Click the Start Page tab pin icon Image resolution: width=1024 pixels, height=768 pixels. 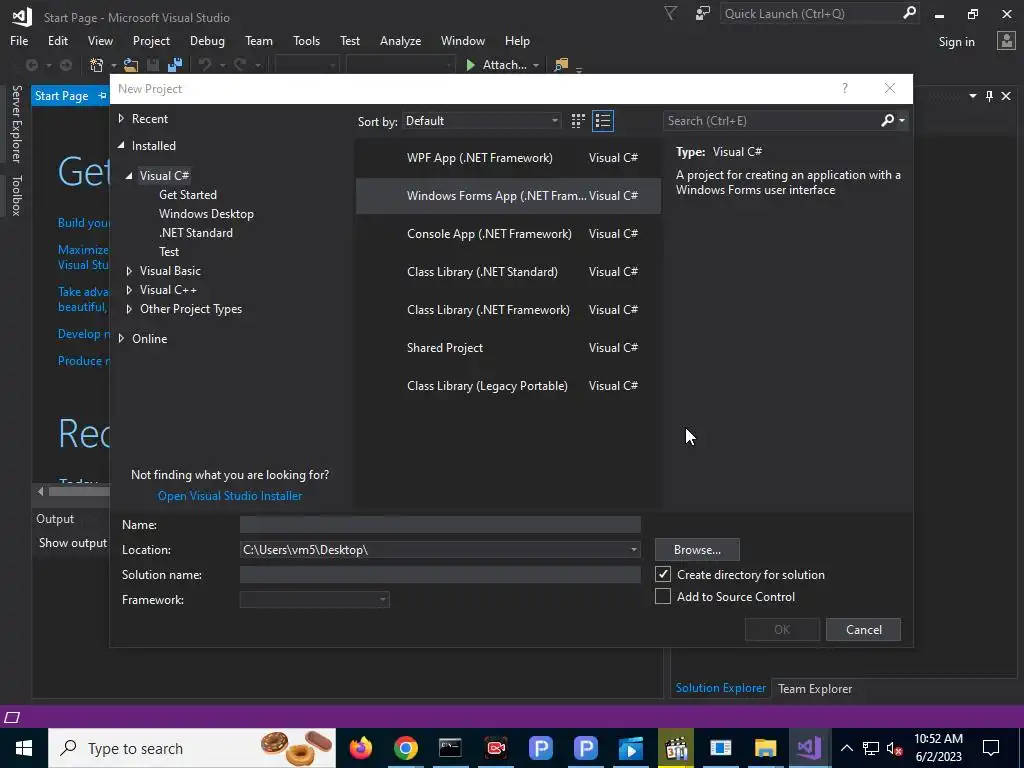pyautogui.click(x=102, y=95)
